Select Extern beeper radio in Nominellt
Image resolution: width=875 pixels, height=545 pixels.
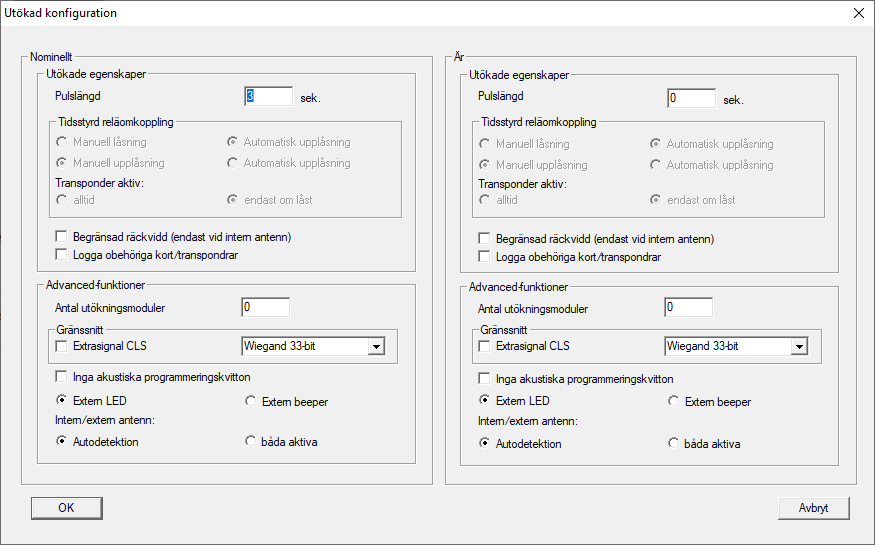(251, 402)
